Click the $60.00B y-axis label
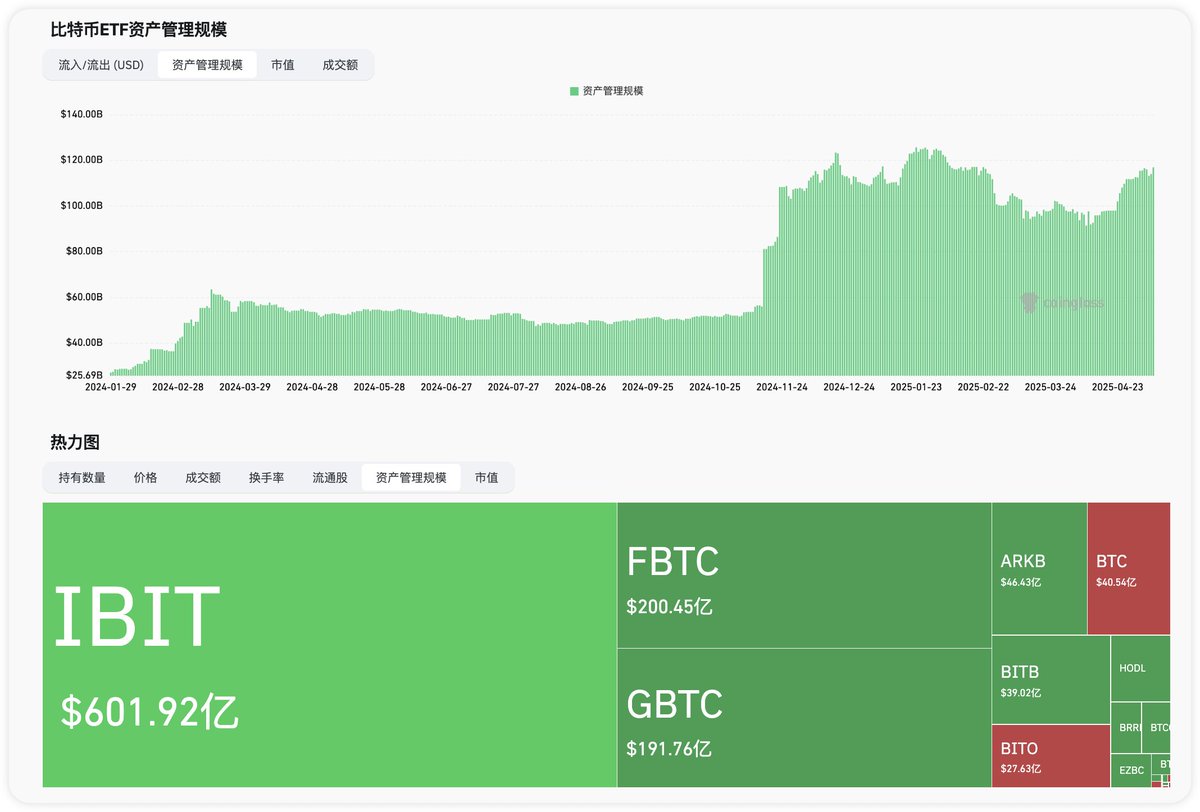Screen dimensions: 1200x812 (x=84, y=297)
